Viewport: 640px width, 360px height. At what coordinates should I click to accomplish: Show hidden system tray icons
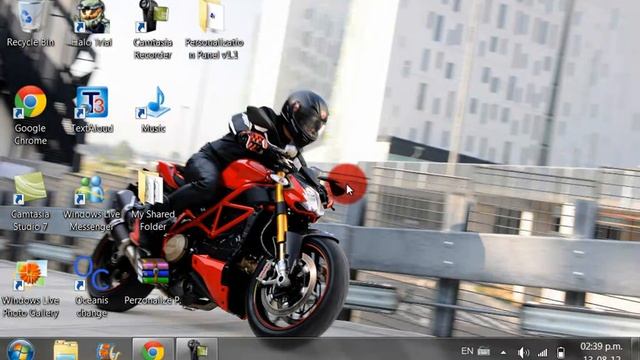click(503, 352)
